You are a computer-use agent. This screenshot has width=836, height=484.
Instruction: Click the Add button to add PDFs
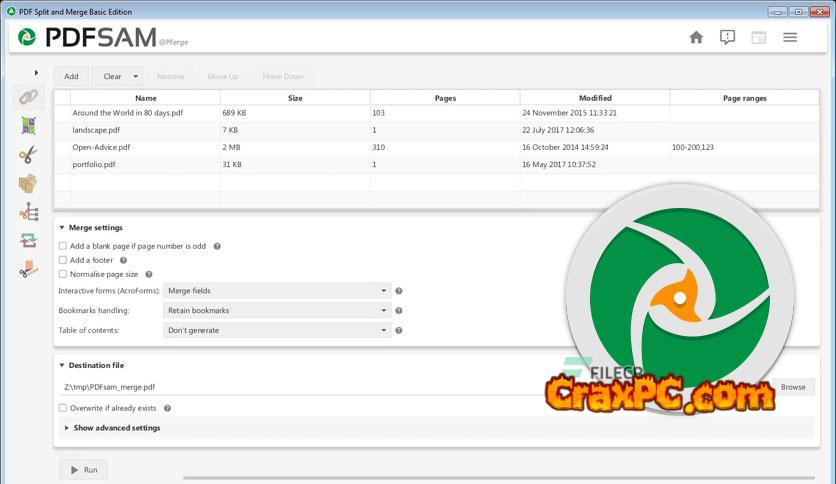tap(71, 76)
